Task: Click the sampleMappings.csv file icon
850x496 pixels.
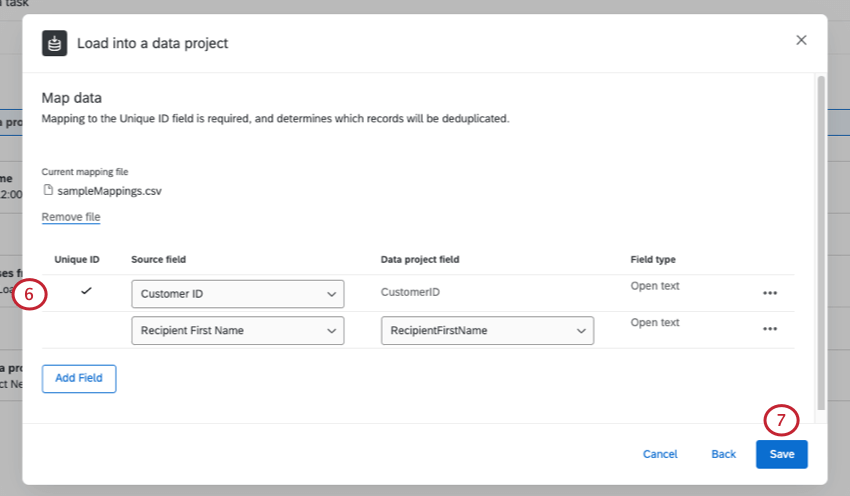Action: (x=47, y=190)
